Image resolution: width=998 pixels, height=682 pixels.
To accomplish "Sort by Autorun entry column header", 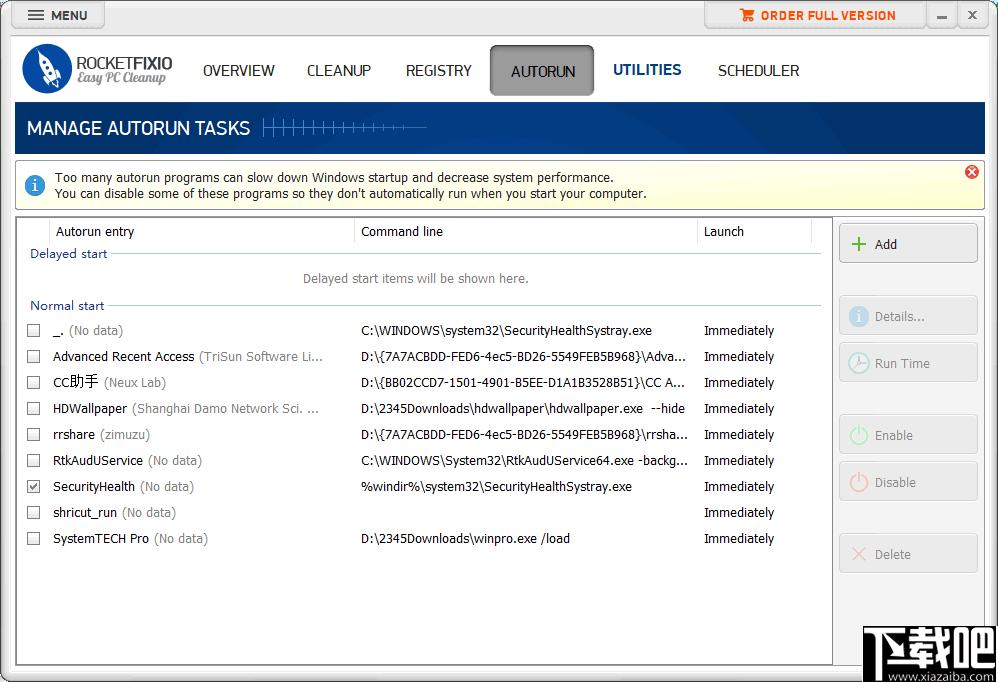I will point(201,232).
